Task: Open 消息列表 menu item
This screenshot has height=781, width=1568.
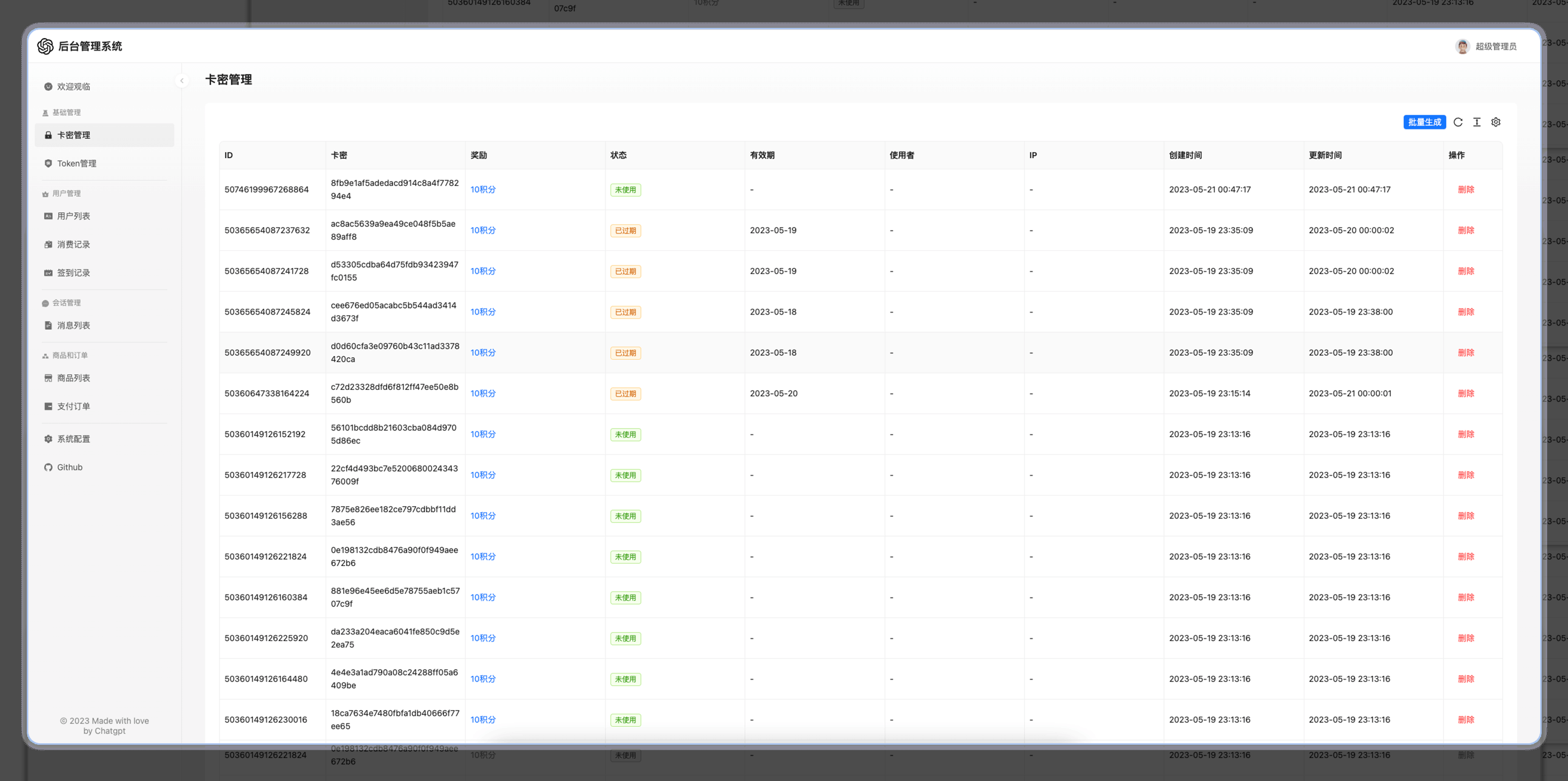Action: [73, 325]
